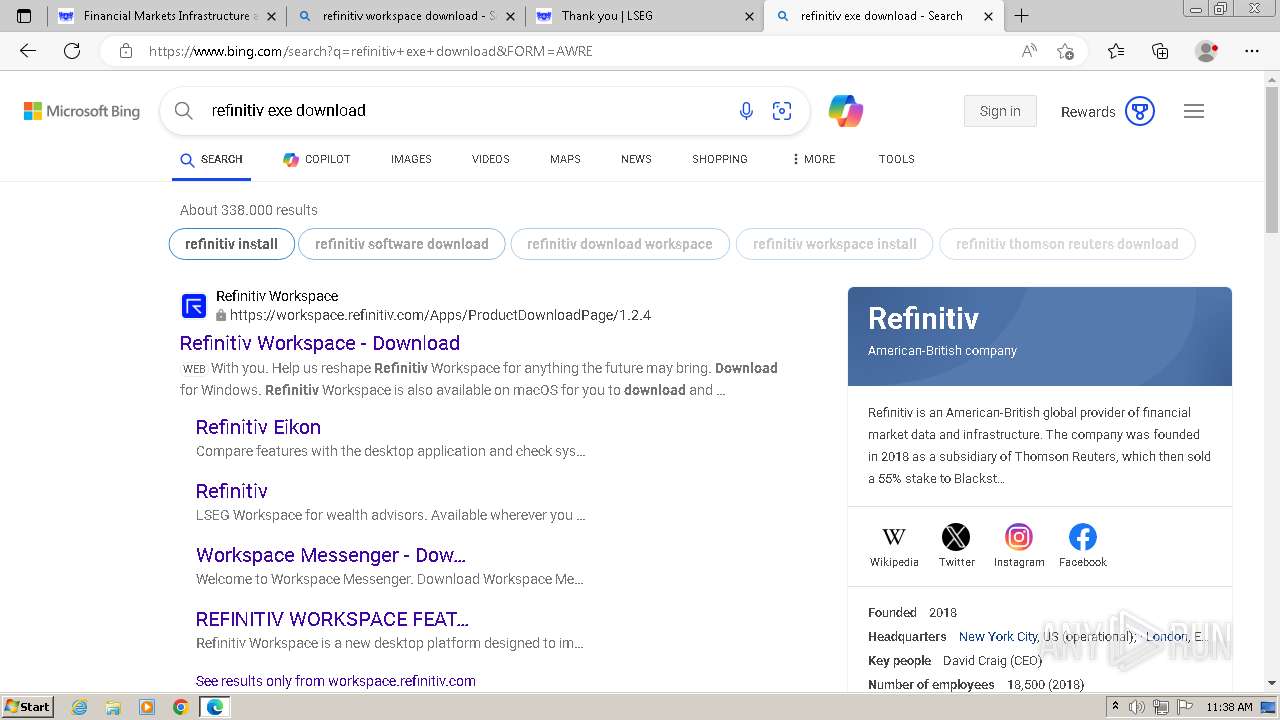Open REFINITIV WORKSPACE FEAT… sublink
Image resolution: width=1280 pixels, height=720 pixels.
[x=332, y=619]
